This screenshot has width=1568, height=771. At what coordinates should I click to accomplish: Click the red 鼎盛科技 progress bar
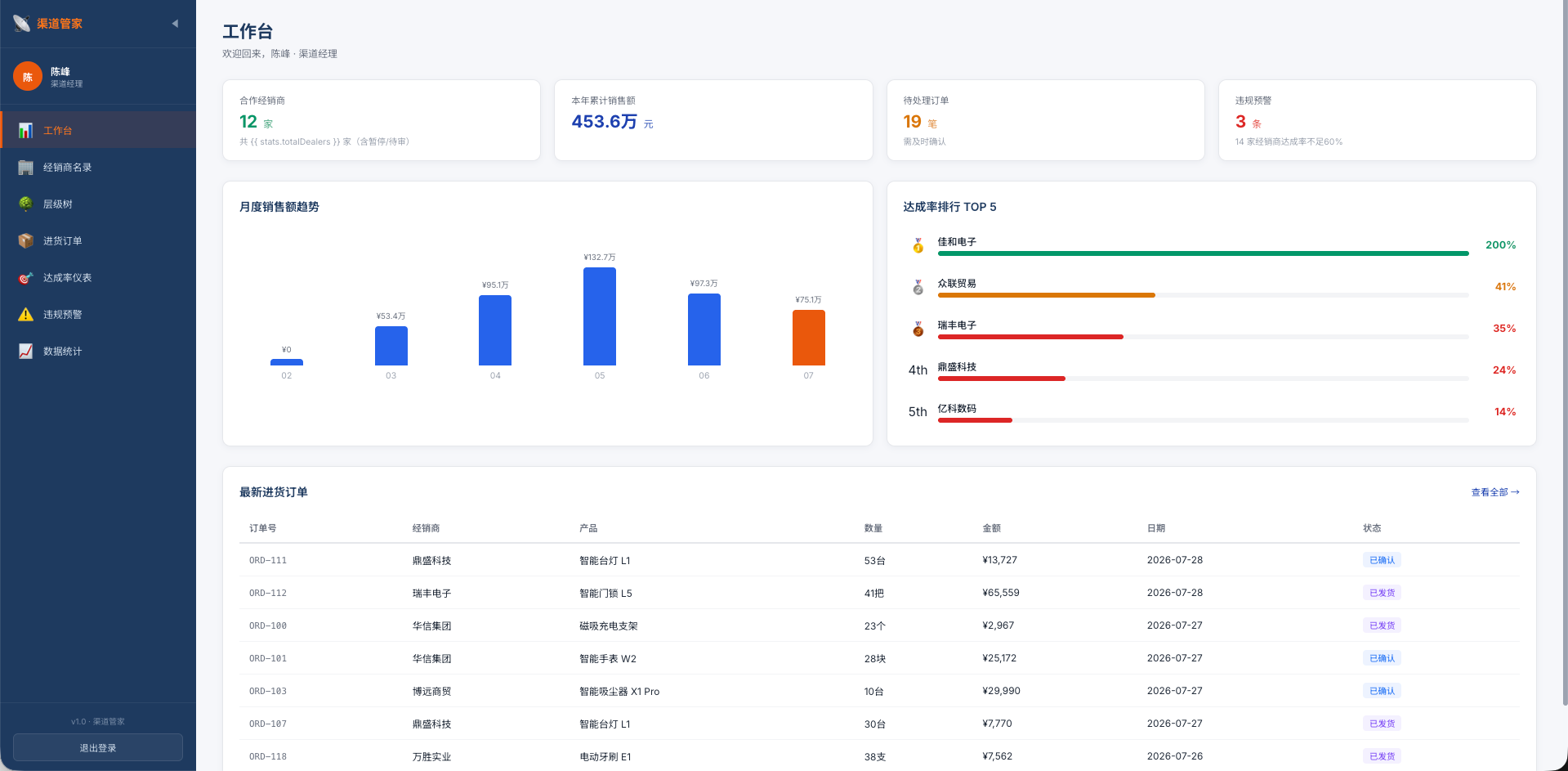pos(1002,379)
